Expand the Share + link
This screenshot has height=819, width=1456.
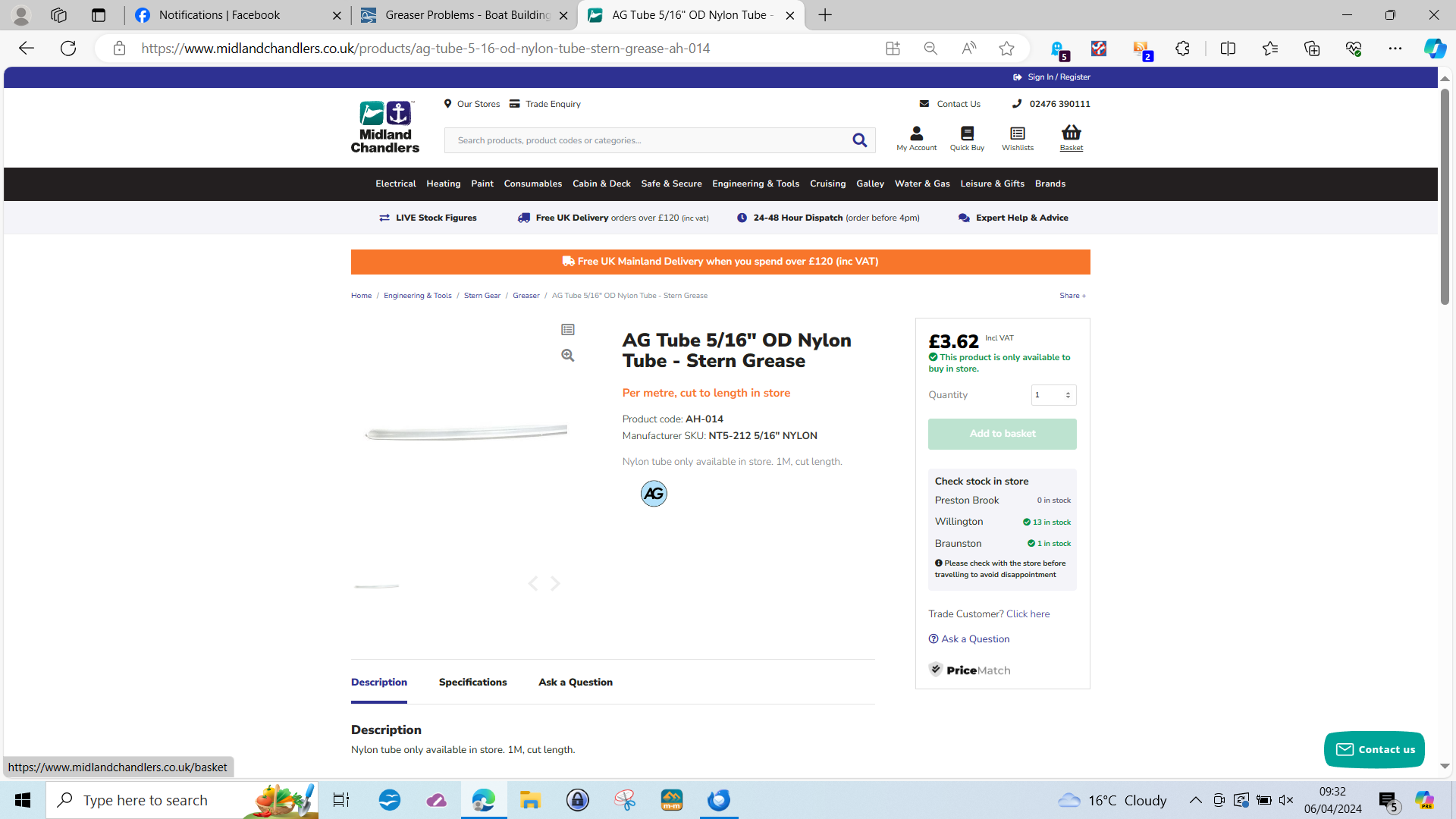1072,296
